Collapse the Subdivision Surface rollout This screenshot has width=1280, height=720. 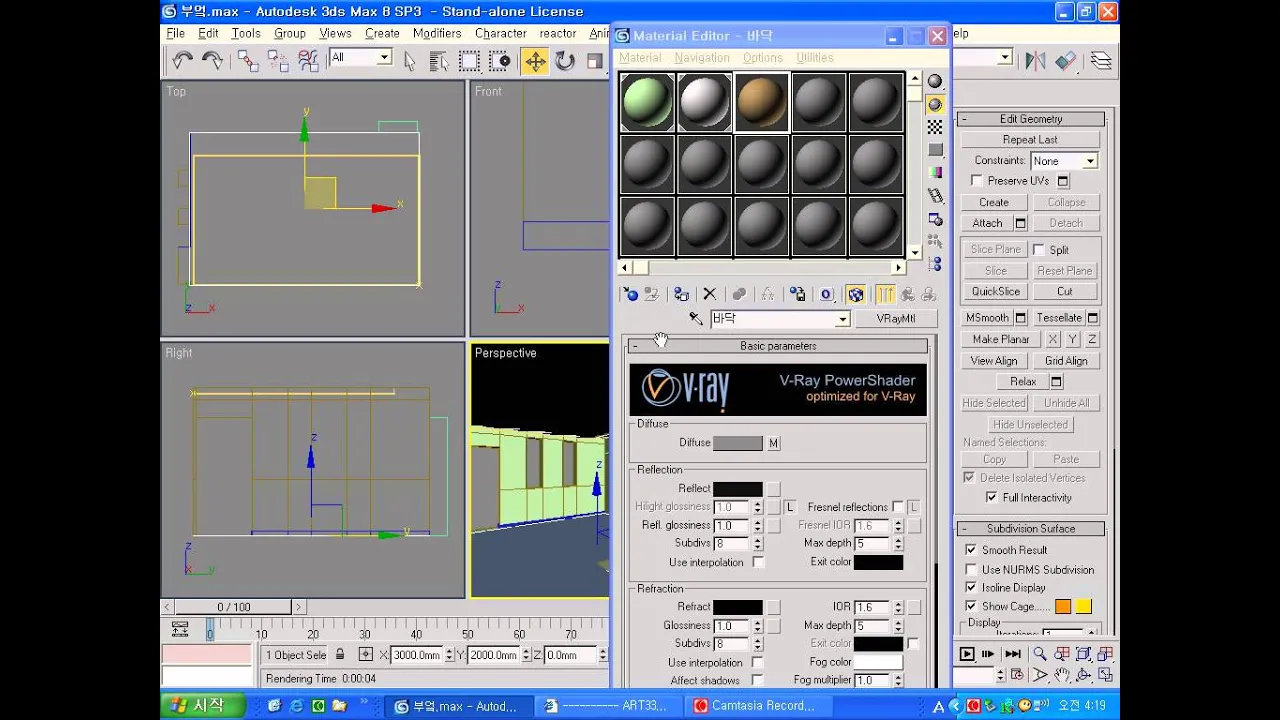tap(1031, 529)
